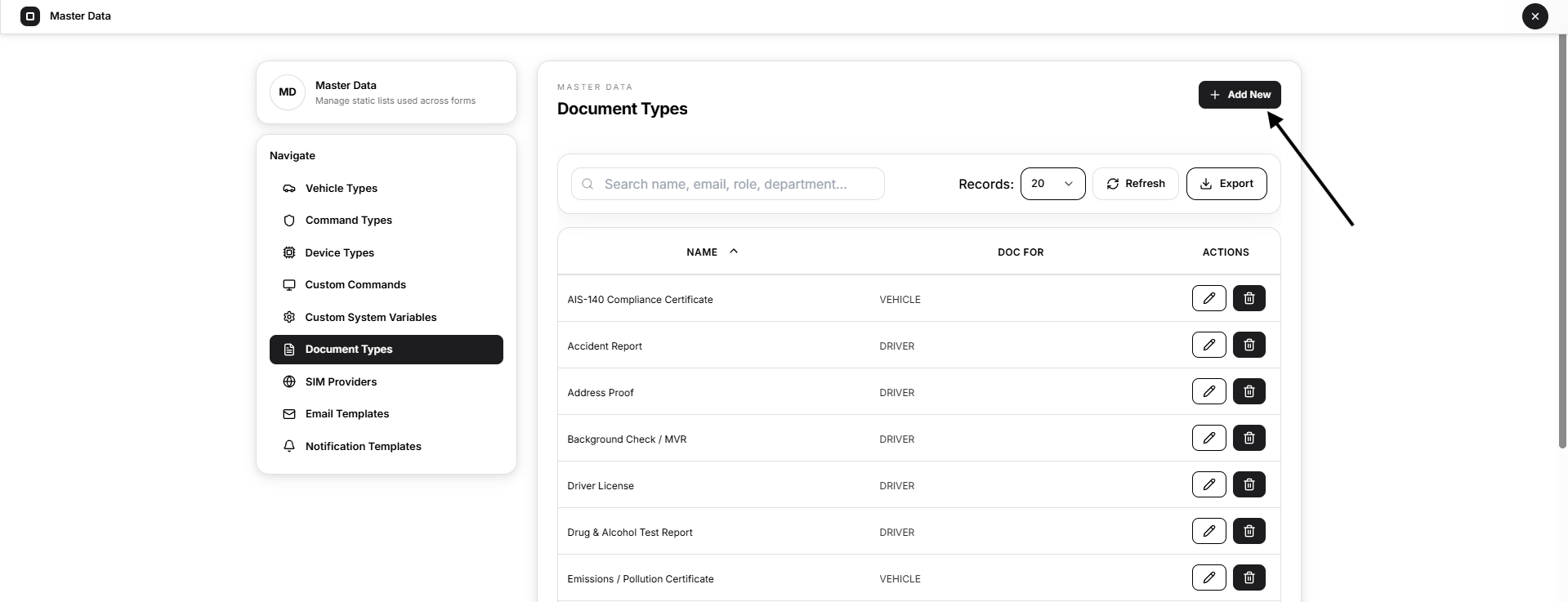
Task: Open Vehicle Types in the navigation
Action: tap(386, 188)
